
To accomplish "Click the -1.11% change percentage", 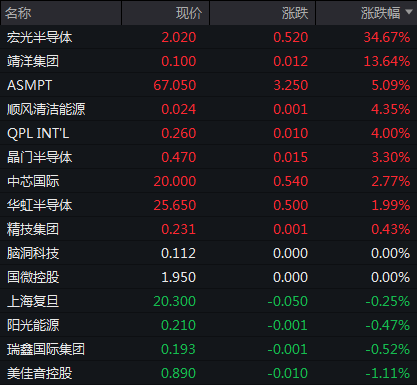I will click(388, 373).
